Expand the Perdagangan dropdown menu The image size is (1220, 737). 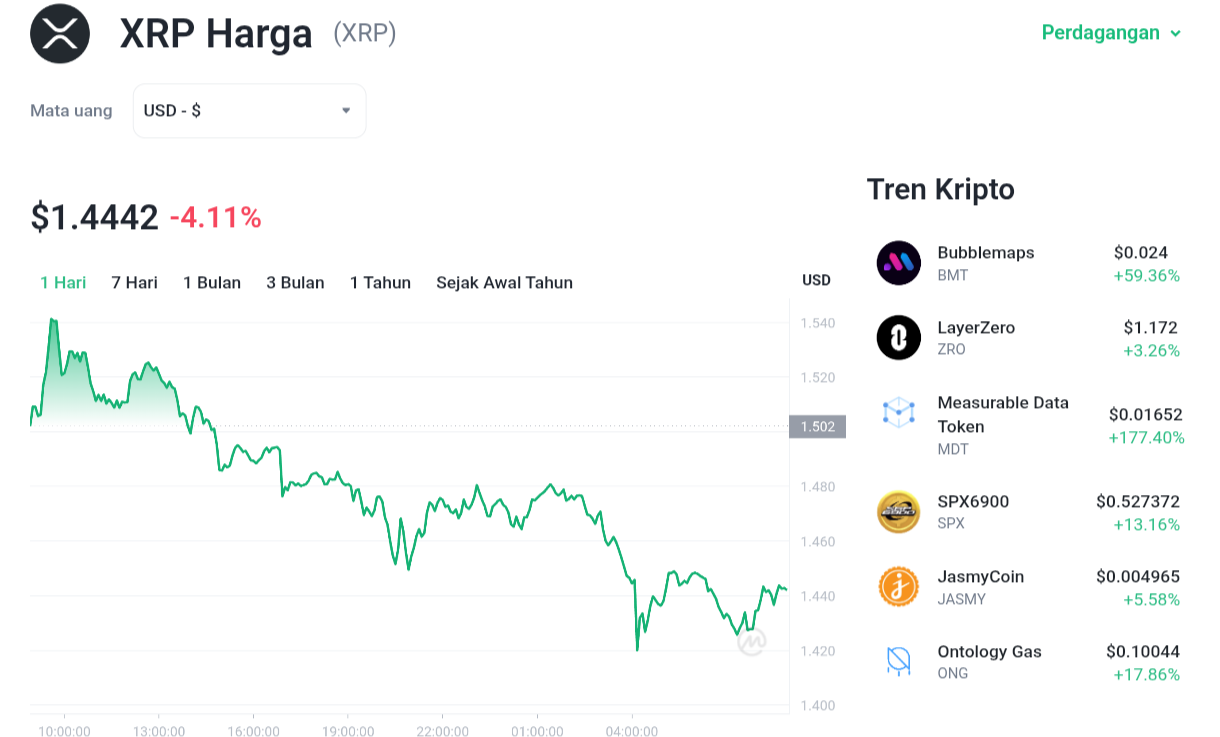[1111, 33]
